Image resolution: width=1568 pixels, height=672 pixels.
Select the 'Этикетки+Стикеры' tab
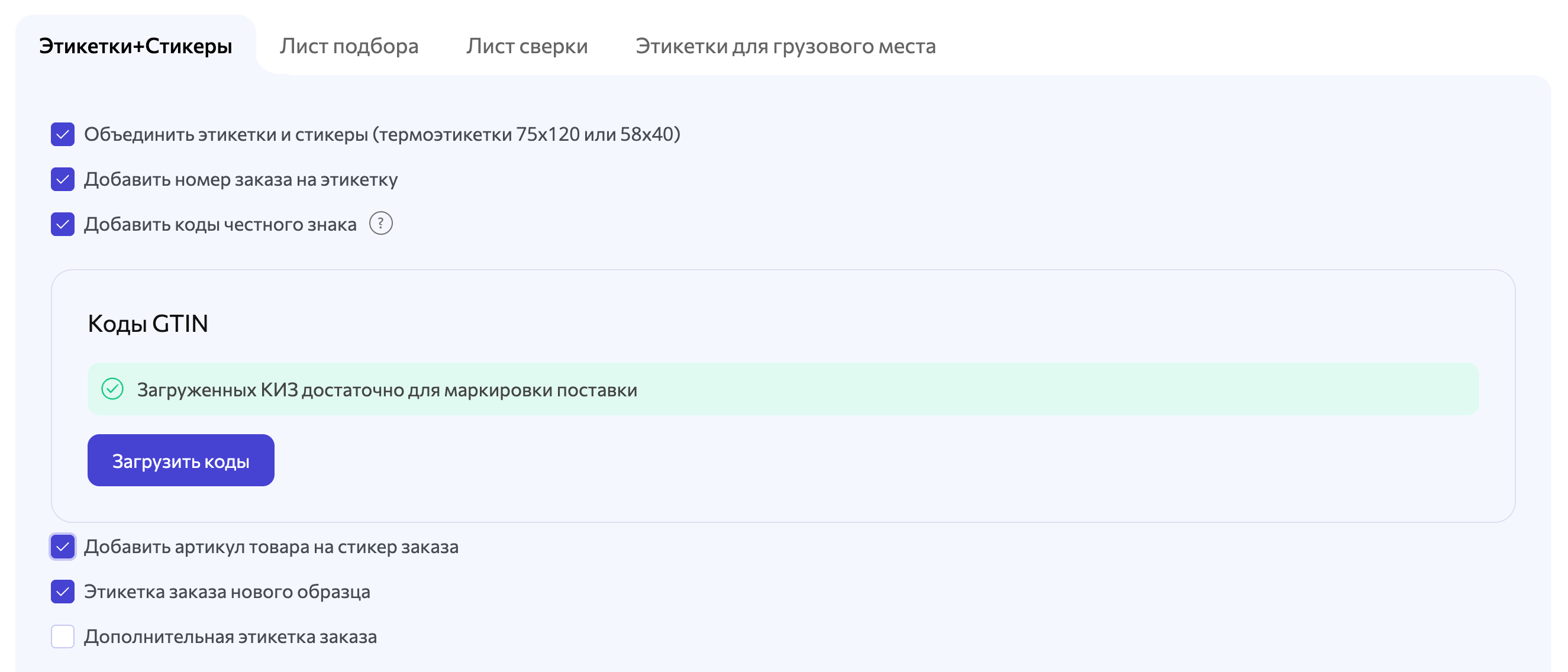click(x=135, y=46)
